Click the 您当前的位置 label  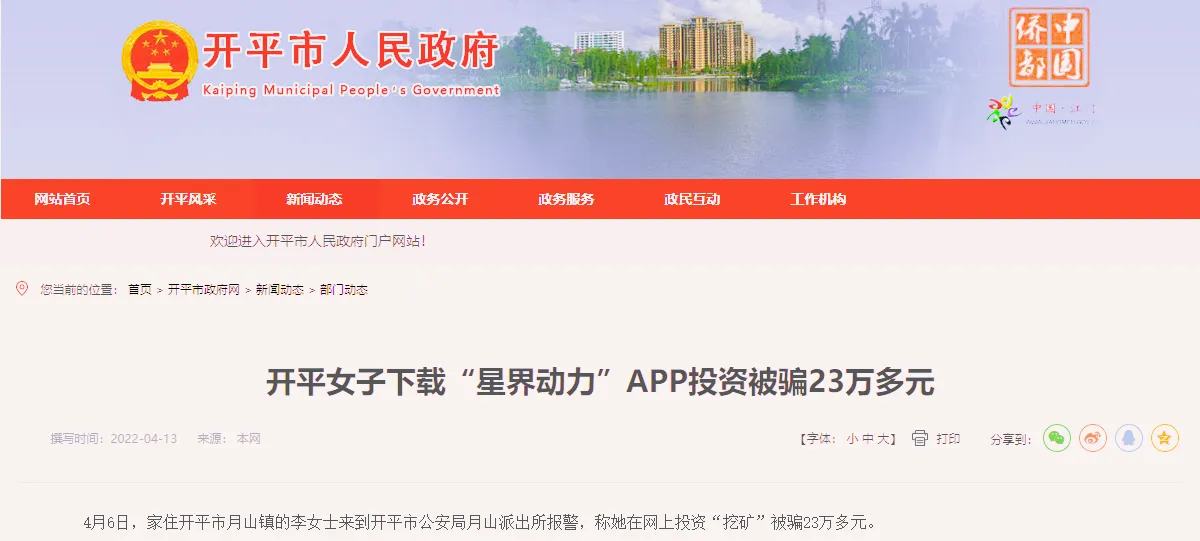click(80, 290)
